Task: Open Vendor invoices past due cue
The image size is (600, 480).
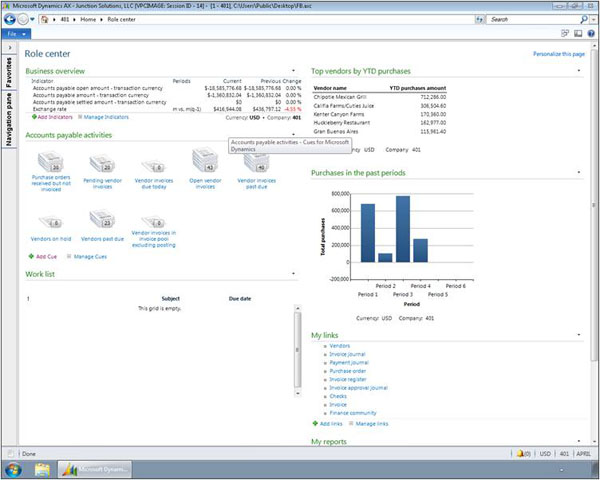Action: pyautogui.click(x=256, y=171)
